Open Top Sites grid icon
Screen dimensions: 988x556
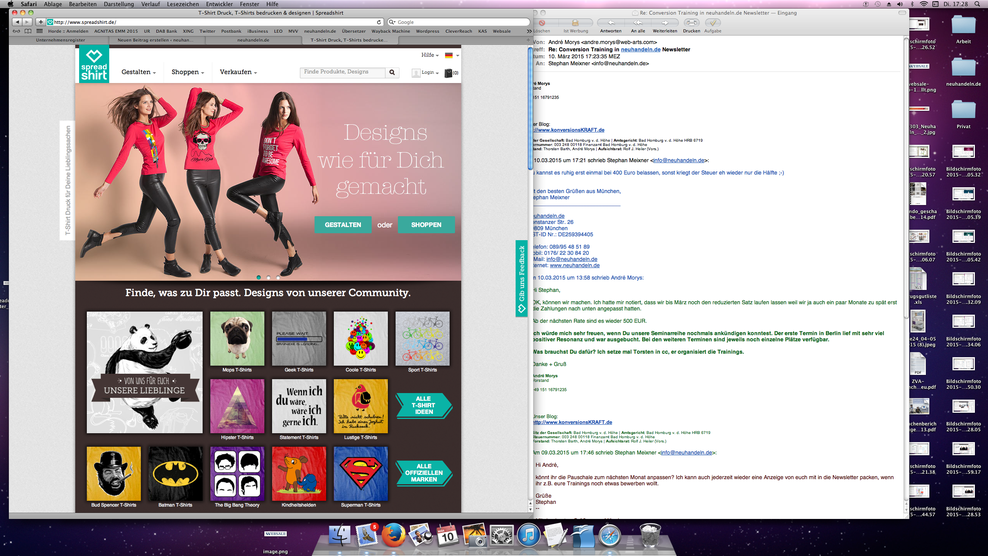(39, 31)
